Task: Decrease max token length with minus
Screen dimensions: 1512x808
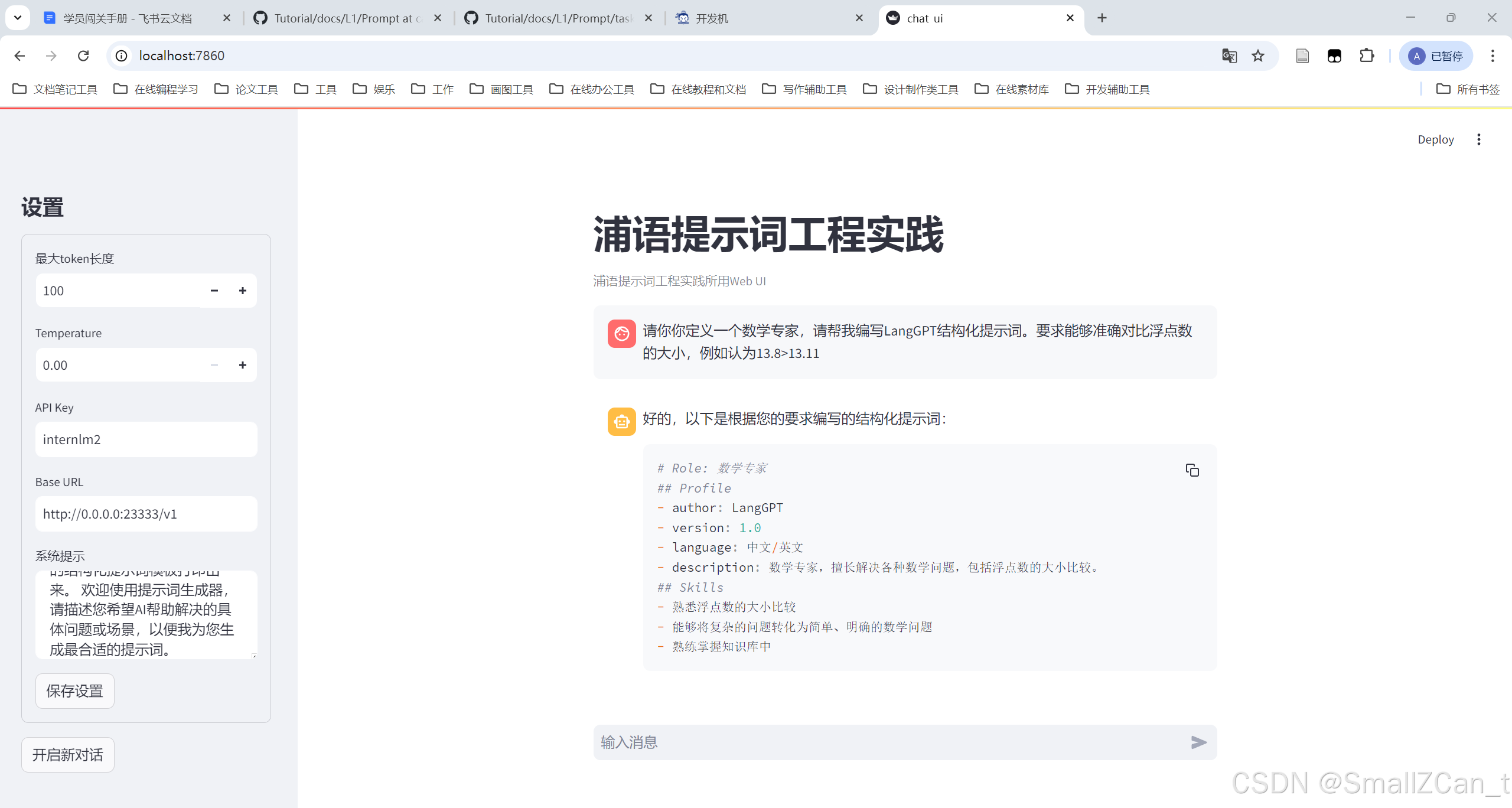Action: click(x=214, y=291)
